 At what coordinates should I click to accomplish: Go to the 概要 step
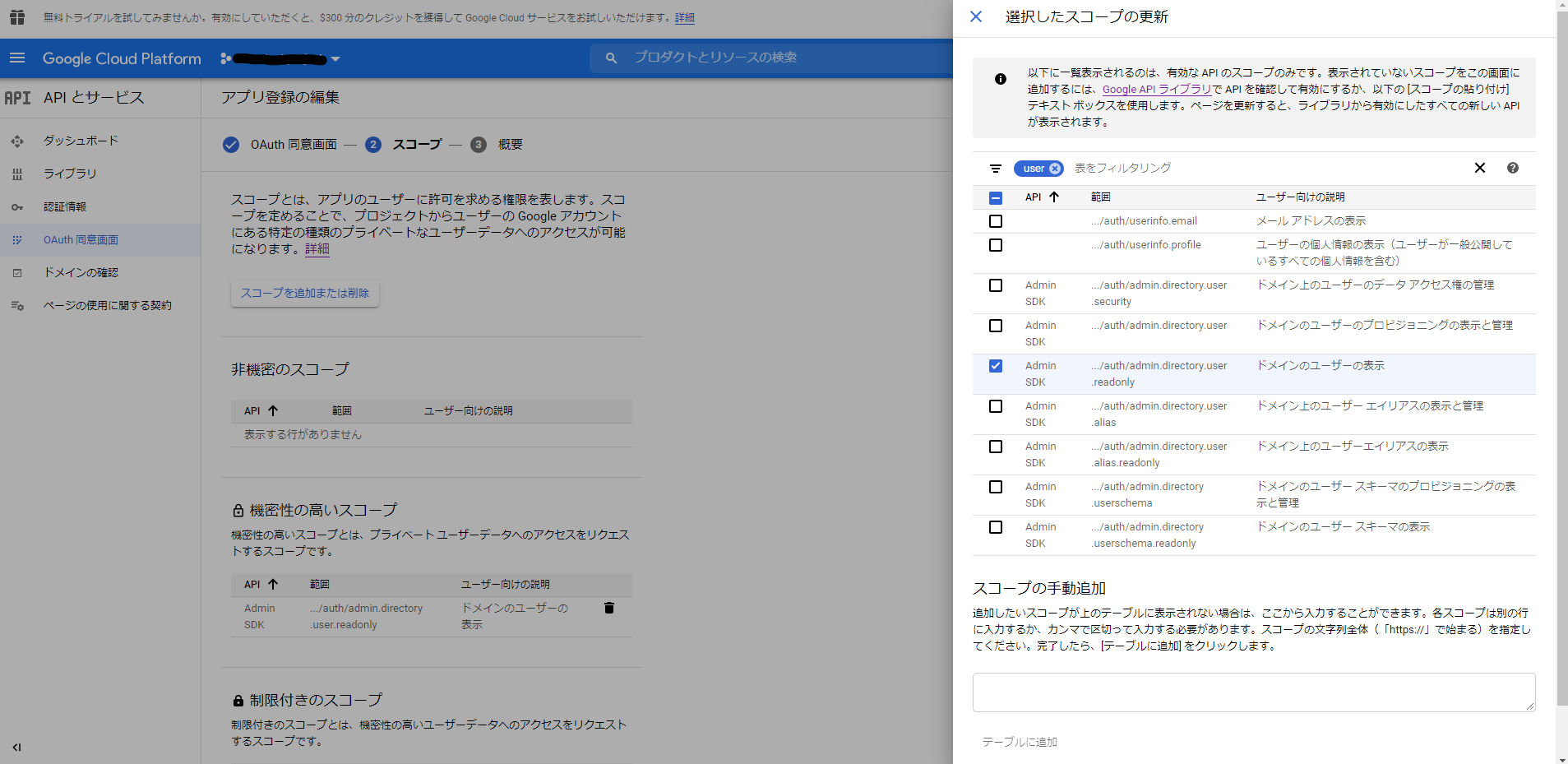pyautogui.click(x=511, y=145)
